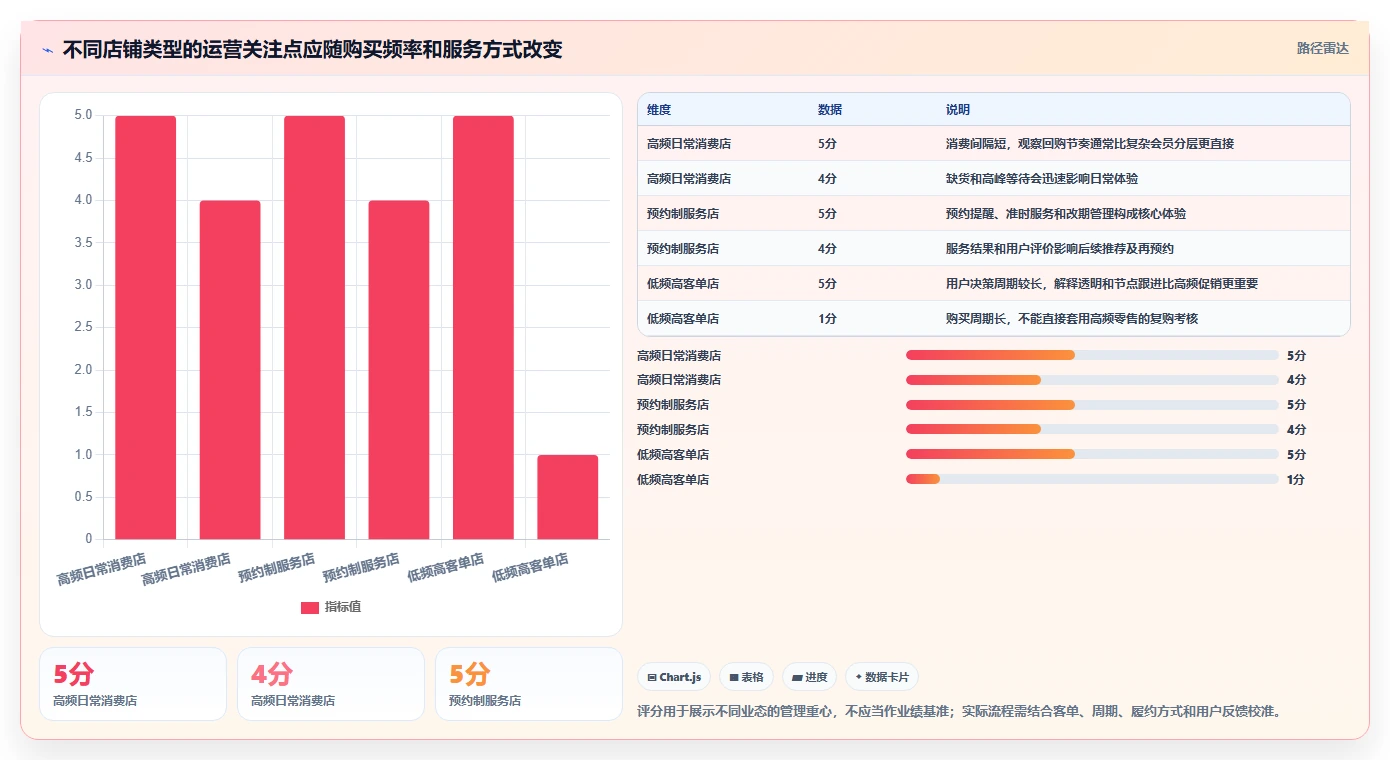This screenshot has height=760, width=1390.
Task: Click the 高频日常消费店 chart bar valued 4.0
Action: (230, 370)
